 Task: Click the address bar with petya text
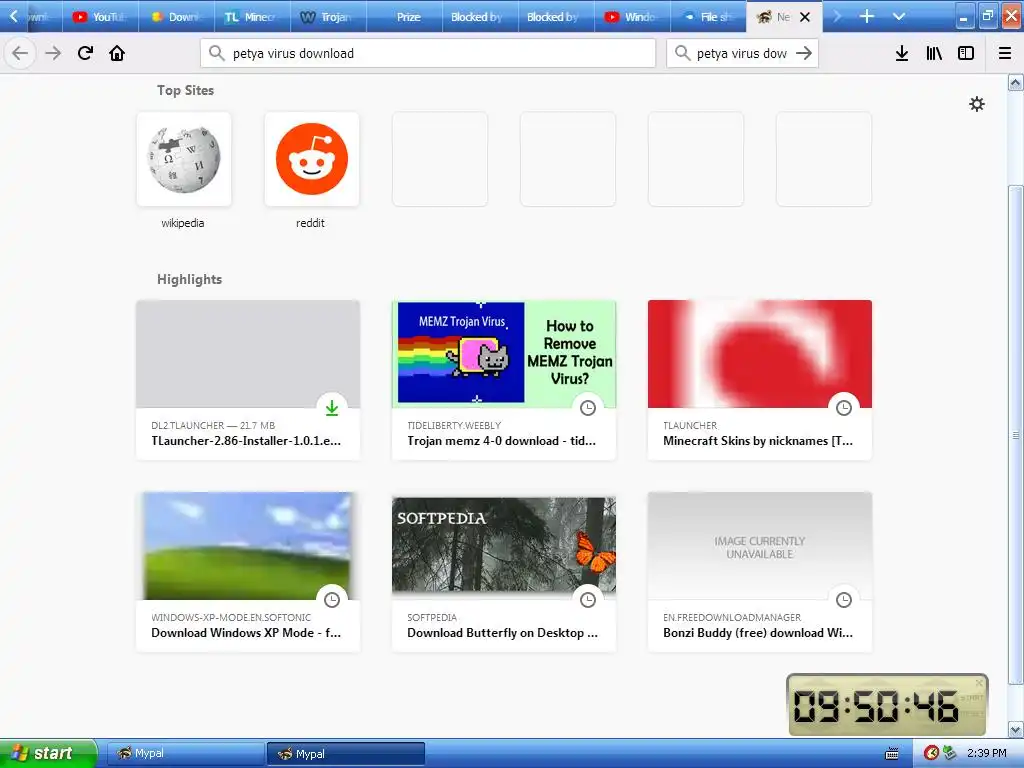(x=428, y=53)
